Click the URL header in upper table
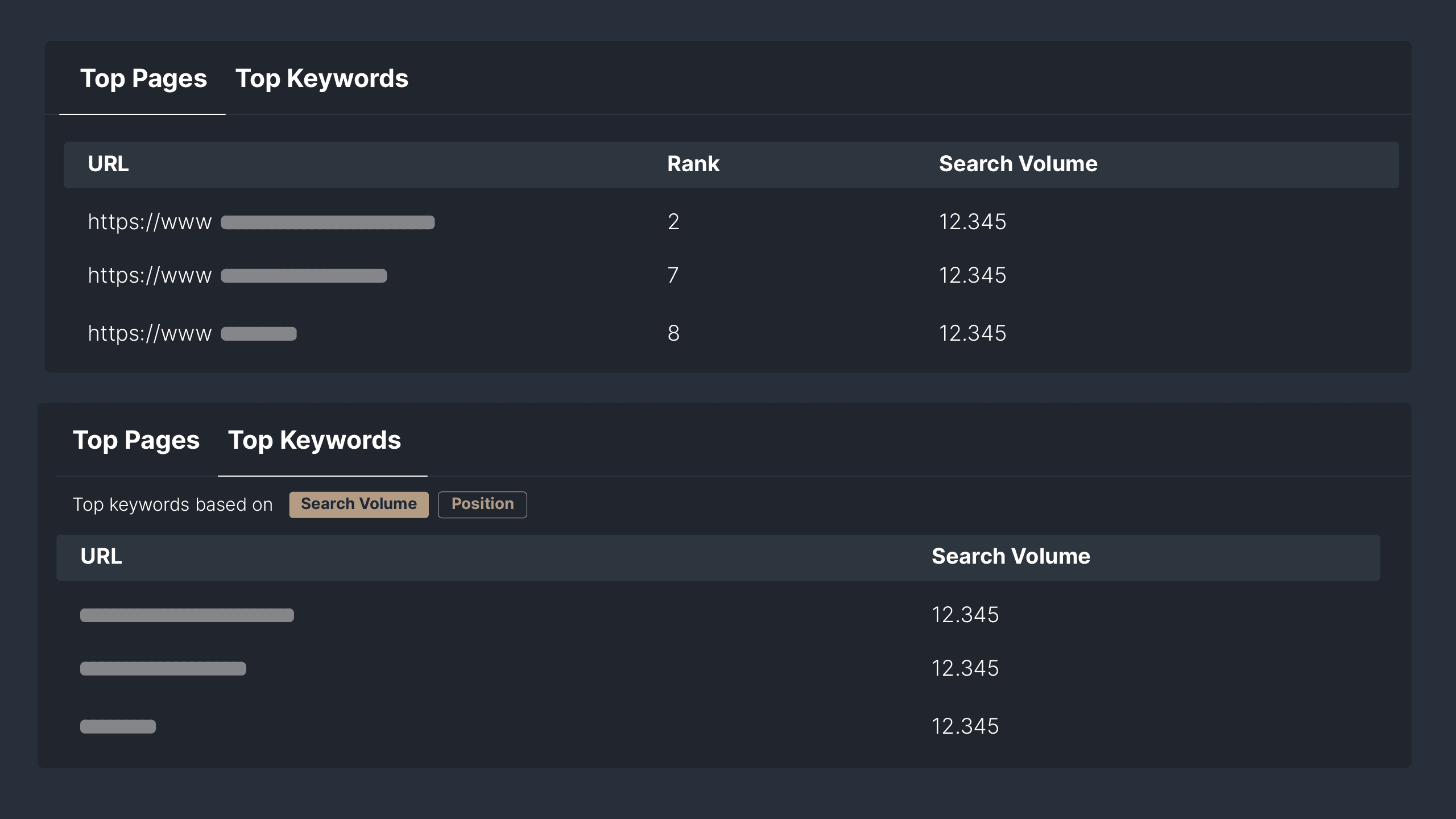Image resolution: width=1456 pixels, height=819 pixels. (x=108, y=164)
